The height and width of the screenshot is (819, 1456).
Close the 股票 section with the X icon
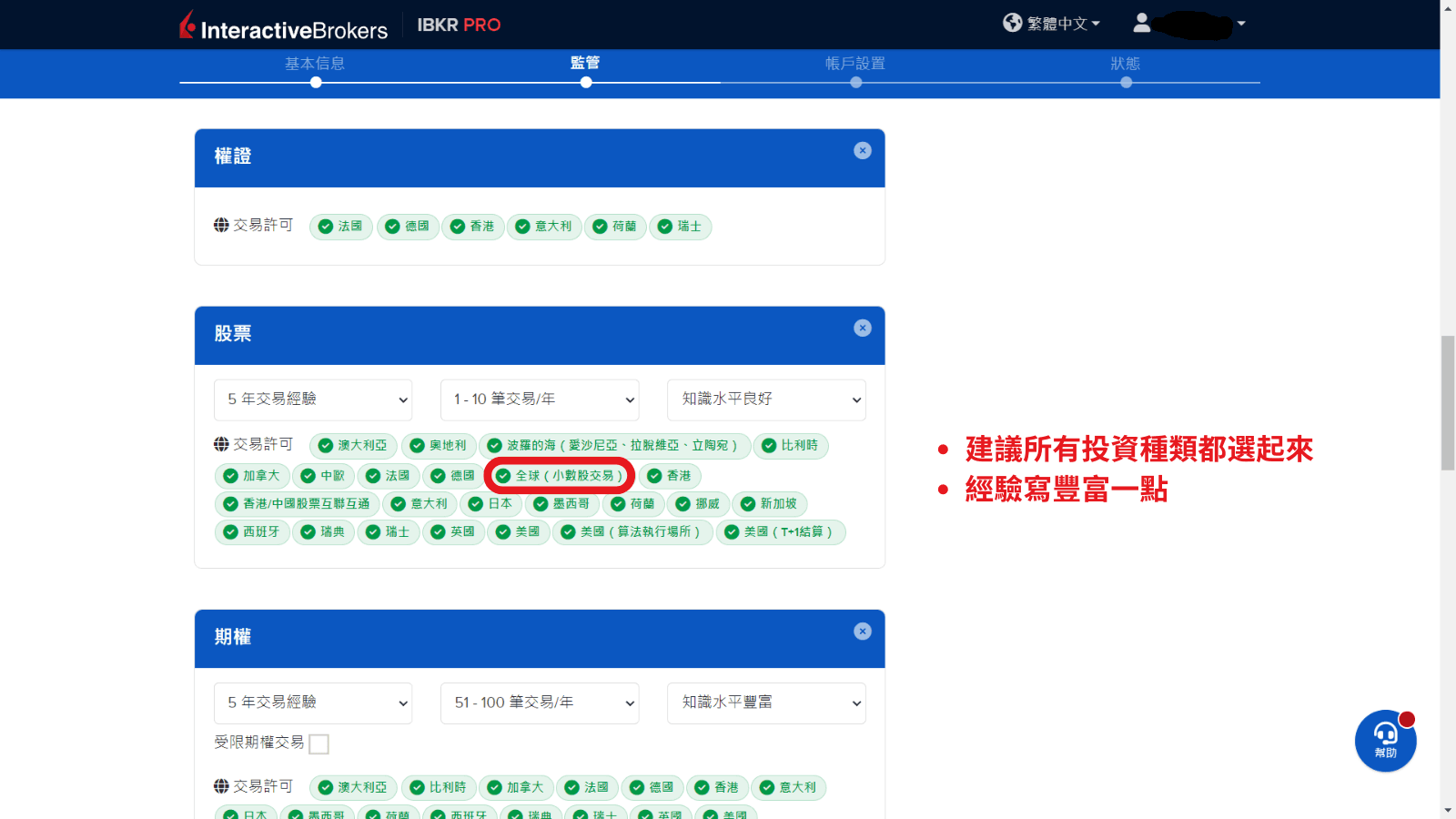[x=862, y=327]
